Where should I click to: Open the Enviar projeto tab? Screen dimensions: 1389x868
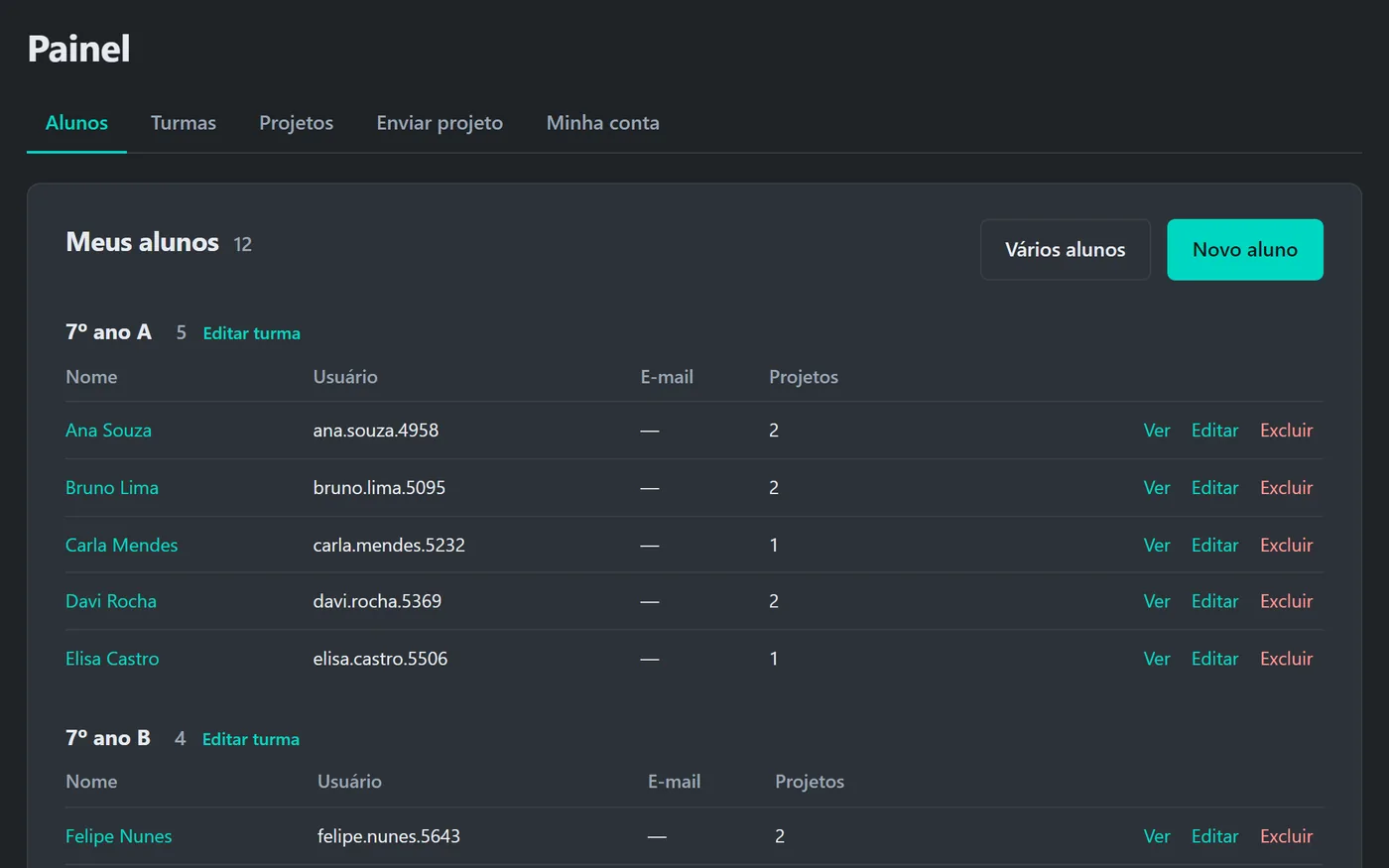coord(440,123)
